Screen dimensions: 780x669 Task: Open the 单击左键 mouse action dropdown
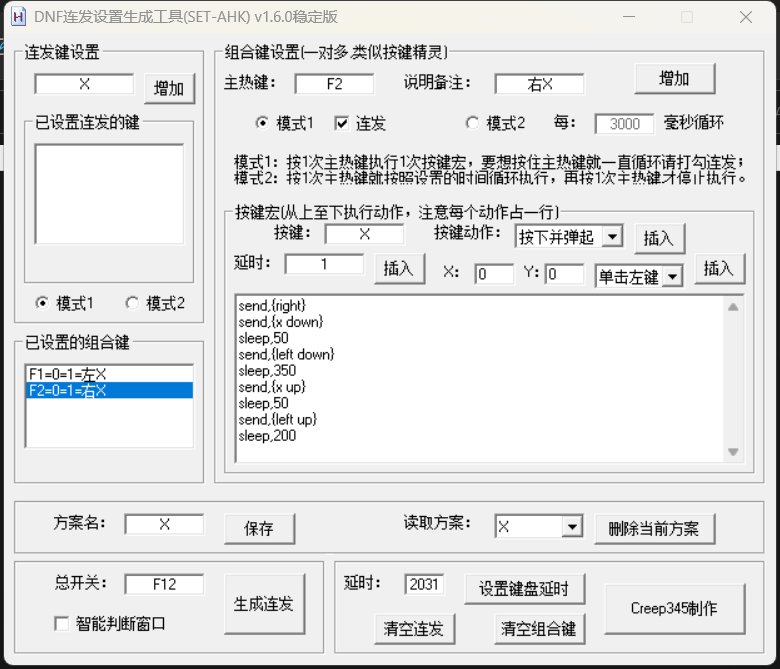[673, 276]
